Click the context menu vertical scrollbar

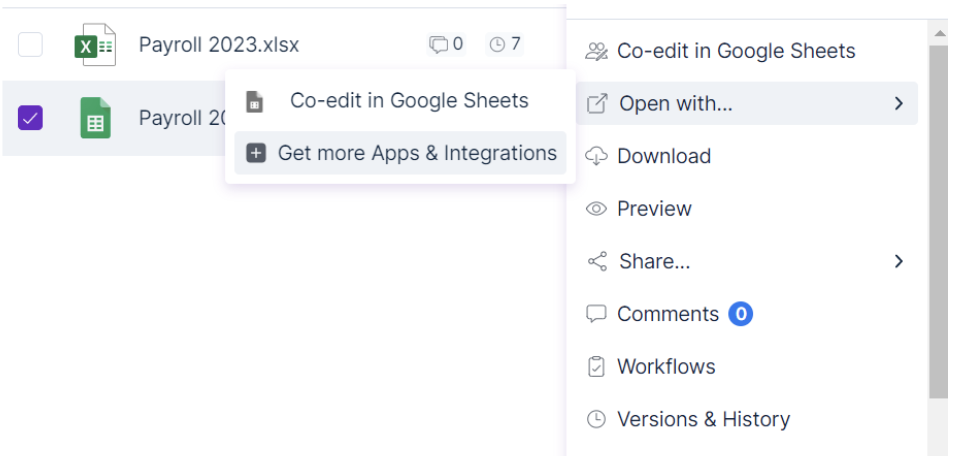pyautogui.click(x=937, y=220)
